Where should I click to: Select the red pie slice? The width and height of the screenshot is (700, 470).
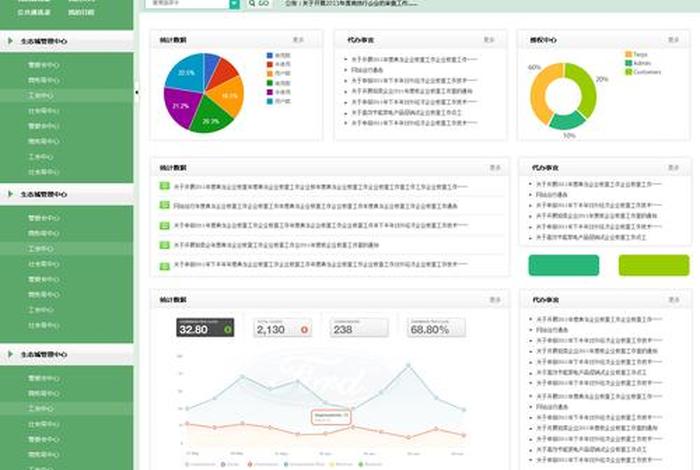(x=224, y=73)
